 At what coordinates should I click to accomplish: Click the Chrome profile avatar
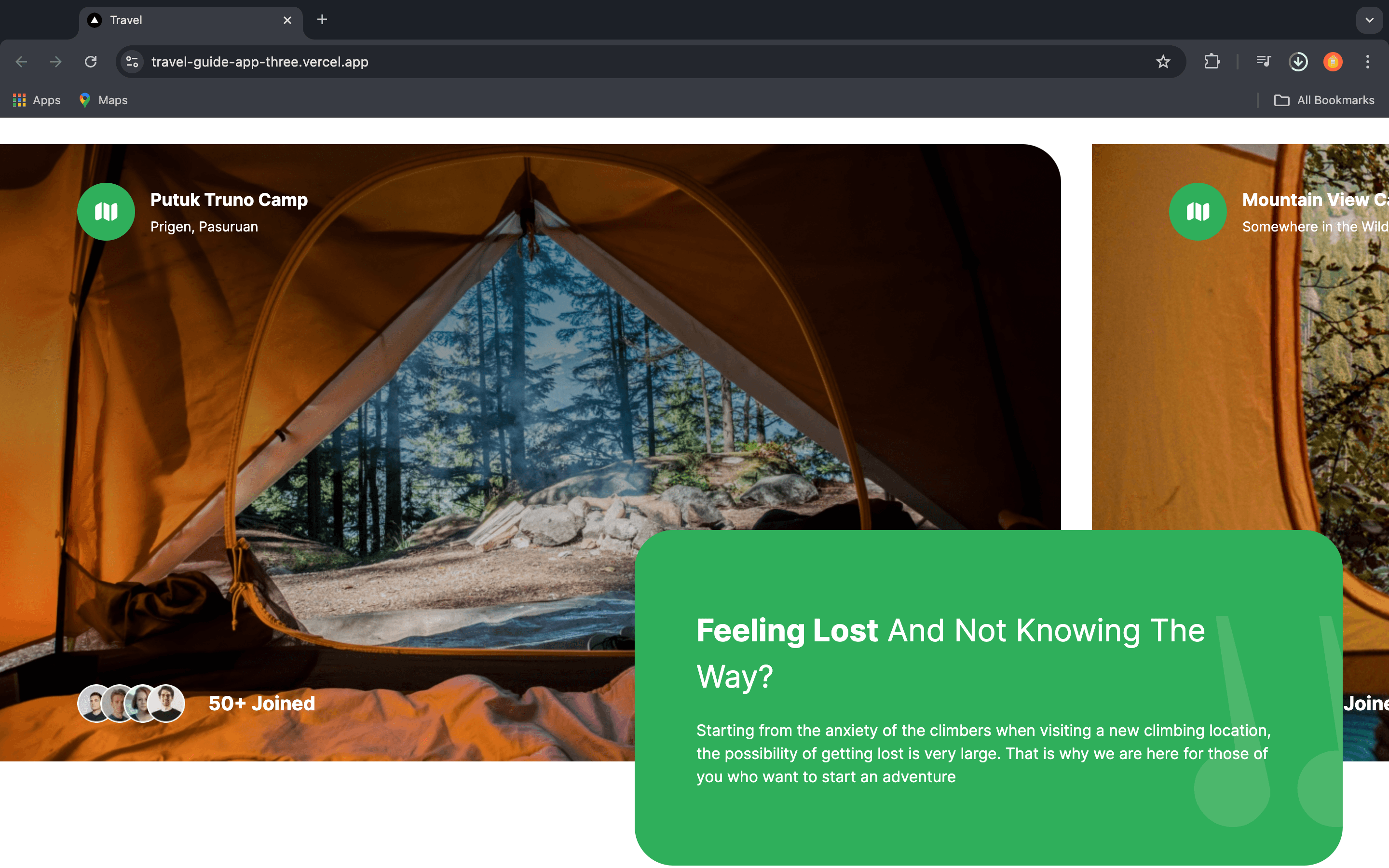(x=1333, y=61)
